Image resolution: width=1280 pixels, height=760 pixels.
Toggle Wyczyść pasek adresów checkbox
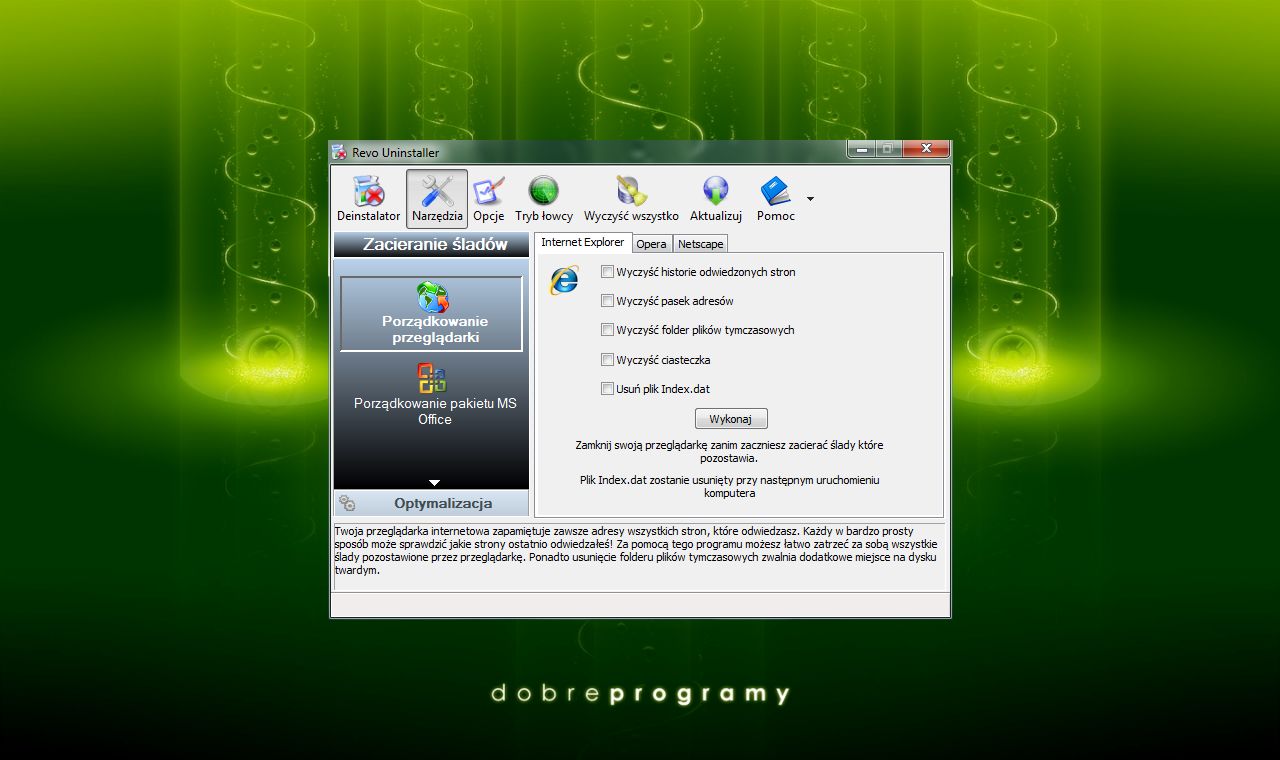[x=607, y=300]
